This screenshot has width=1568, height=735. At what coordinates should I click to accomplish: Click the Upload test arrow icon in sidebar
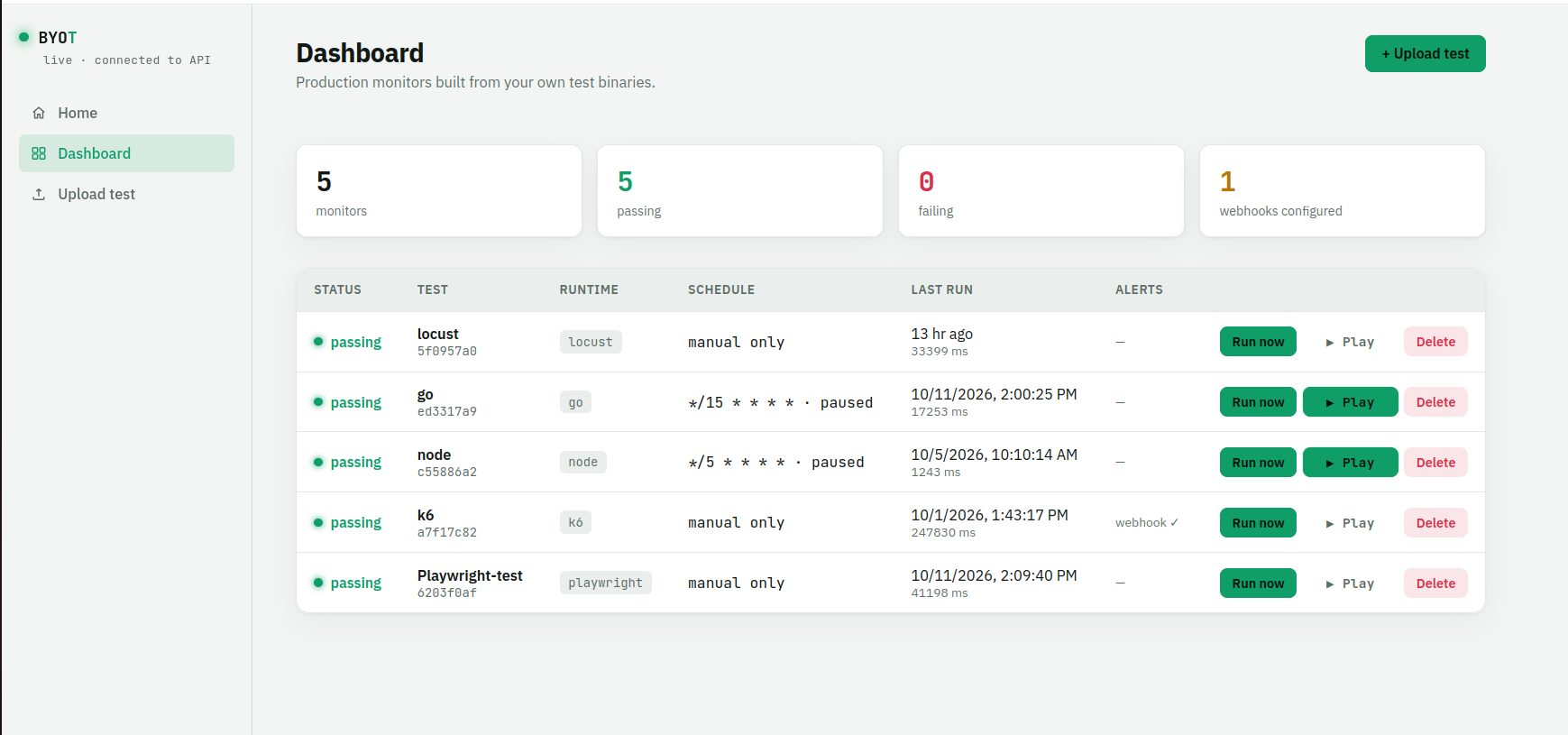[39, 194]
